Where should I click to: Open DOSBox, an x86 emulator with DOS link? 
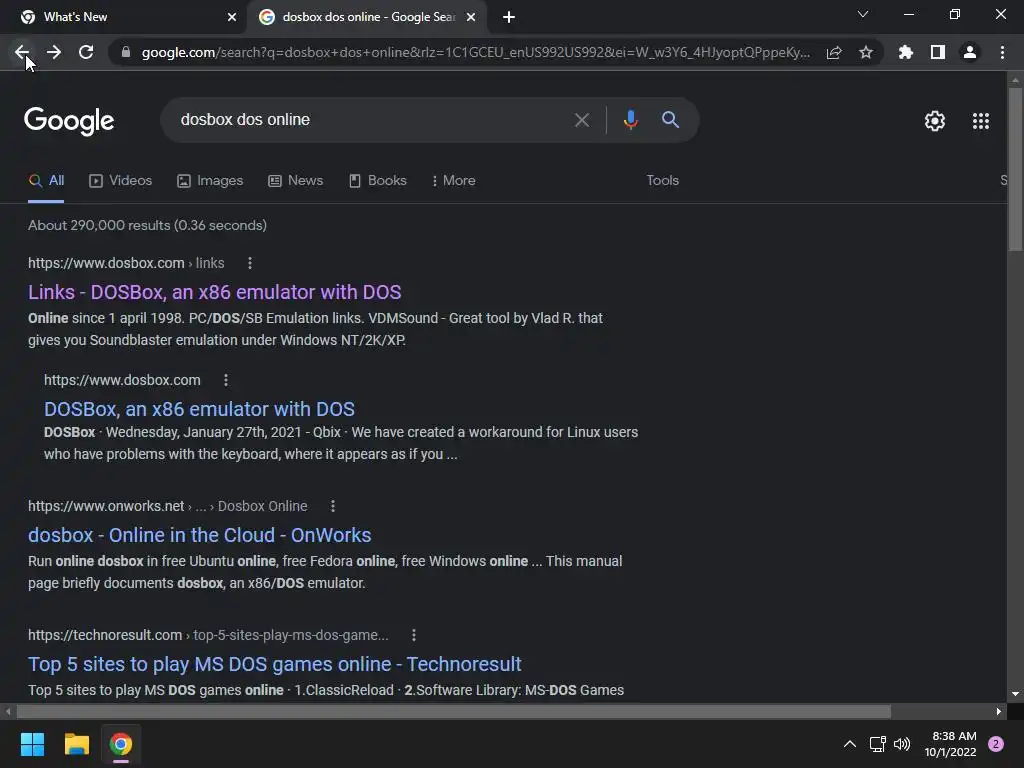point(199,409)
